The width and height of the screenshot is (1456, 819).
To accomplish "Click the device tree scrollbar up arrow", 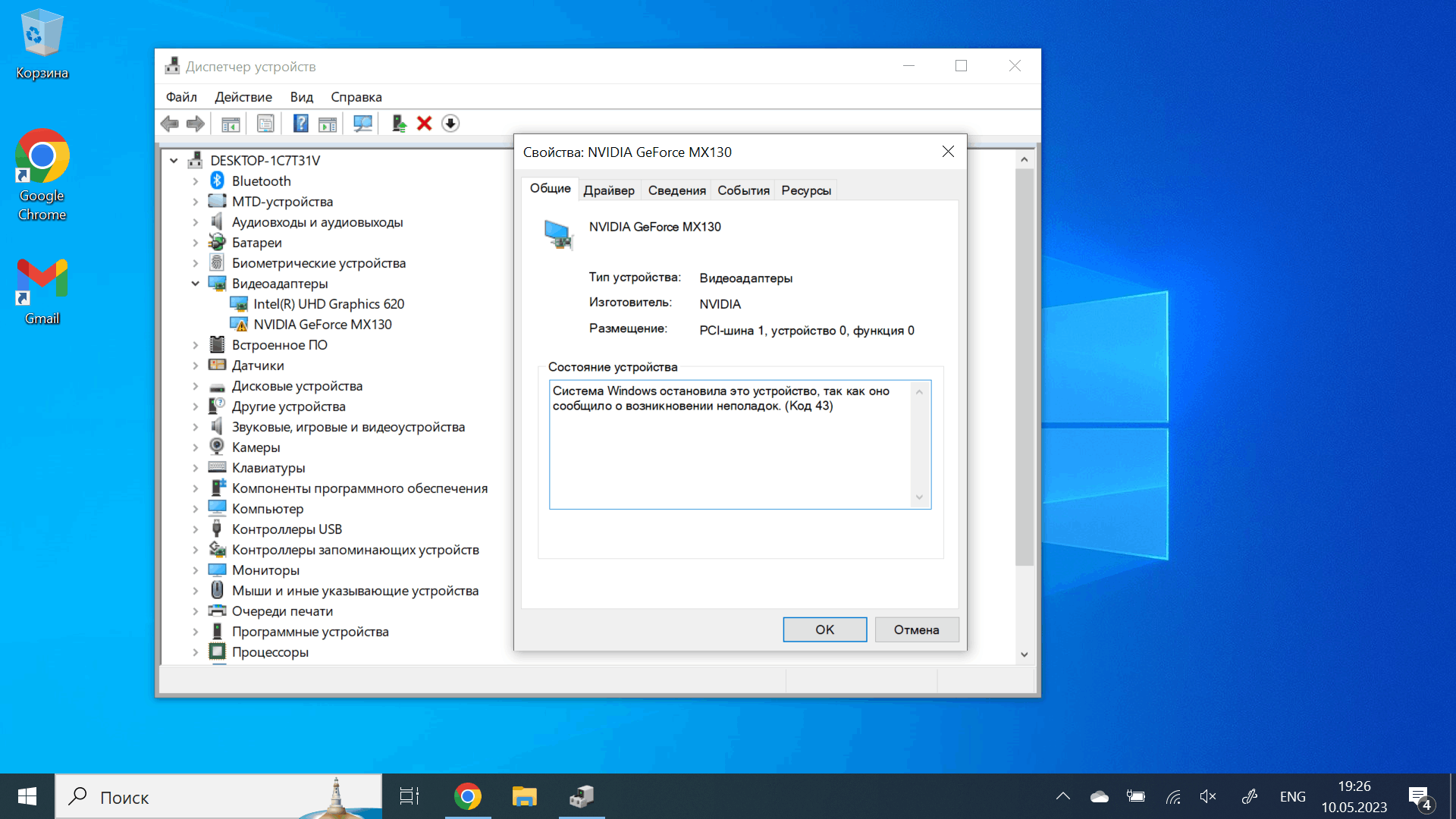I will (x=1025, y=159).
